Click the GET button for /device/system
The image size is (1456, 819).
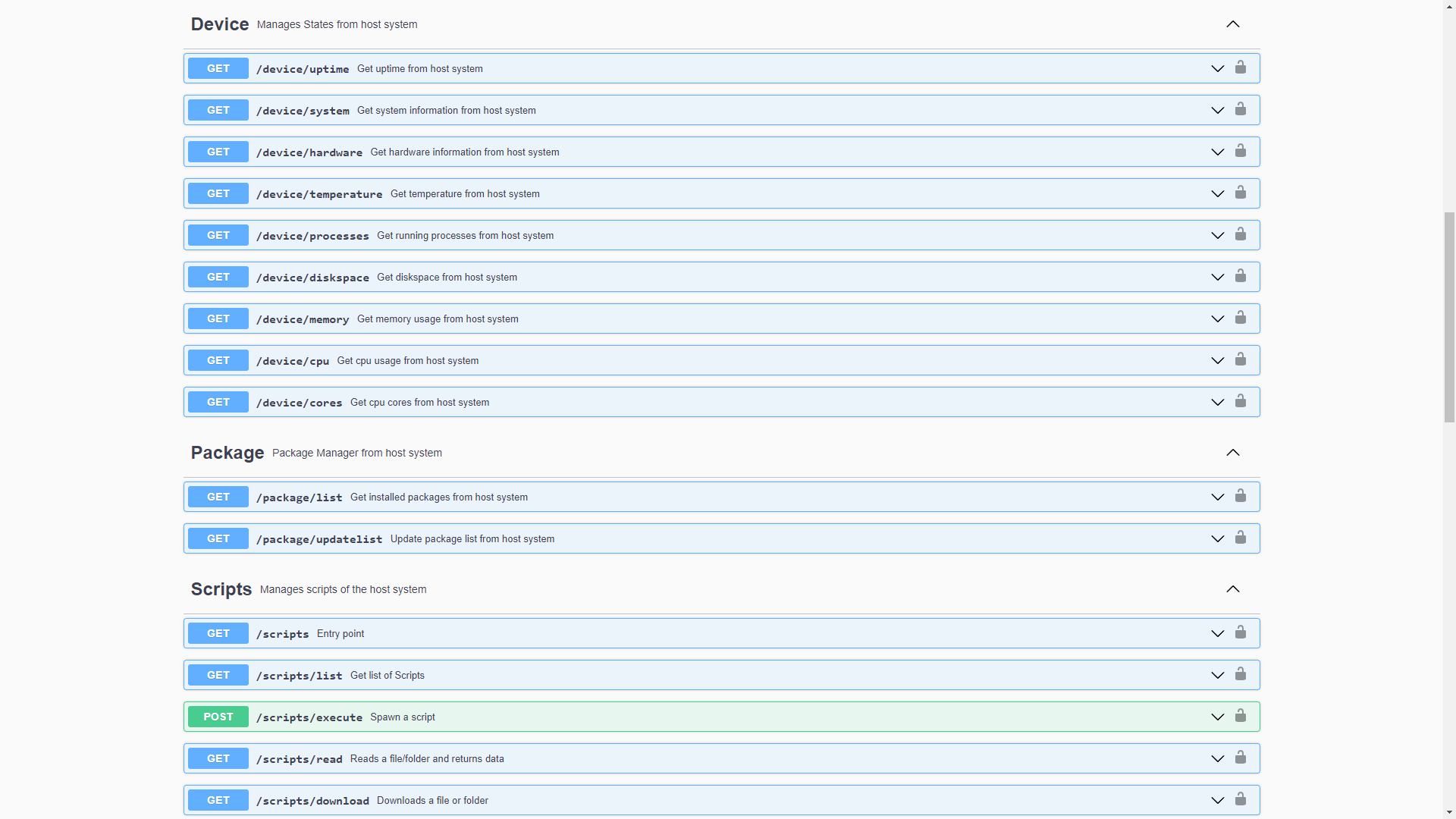(x=218, y=110)
